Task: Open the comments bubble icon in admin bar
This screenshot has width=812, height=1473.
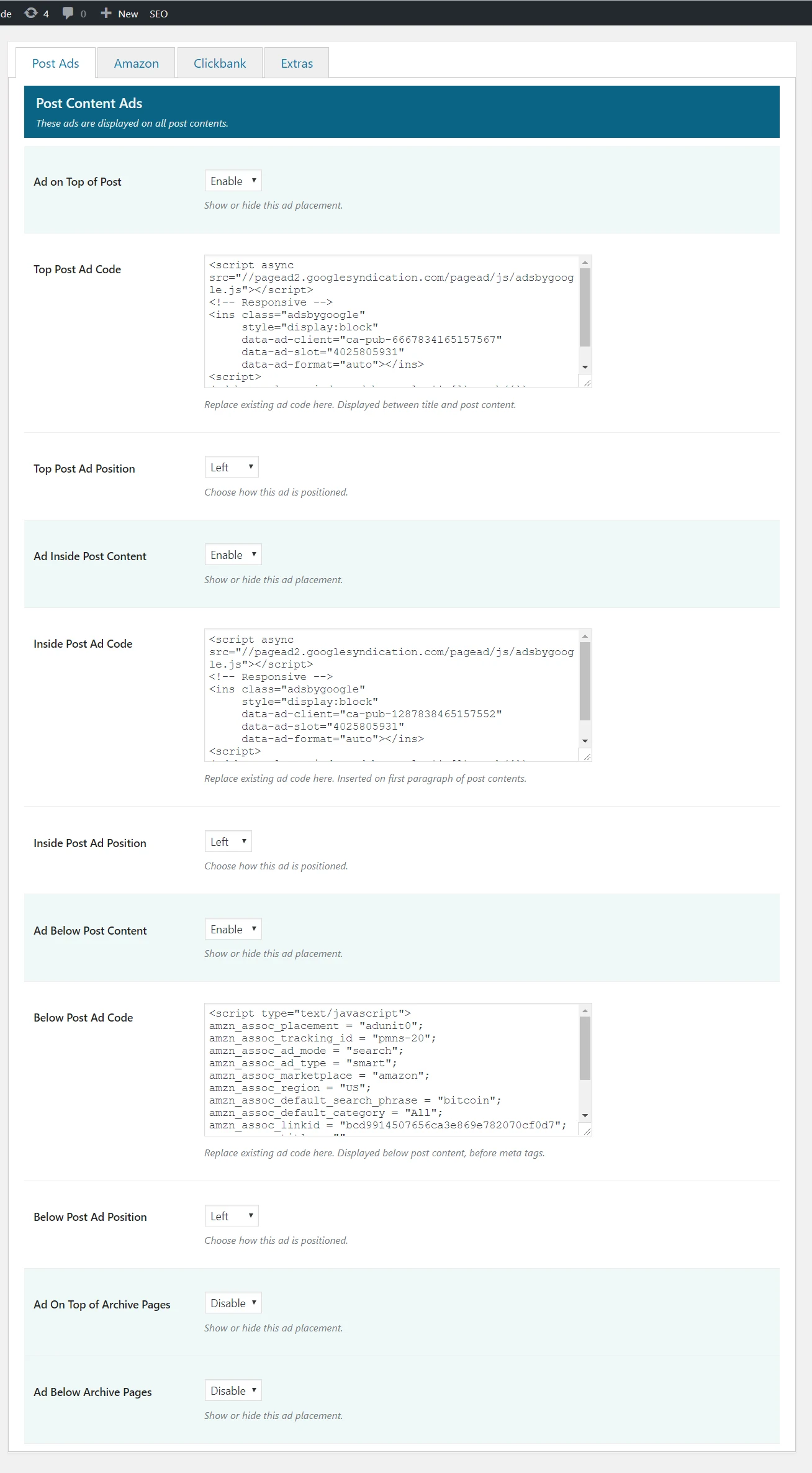Action: coord(68,13)
